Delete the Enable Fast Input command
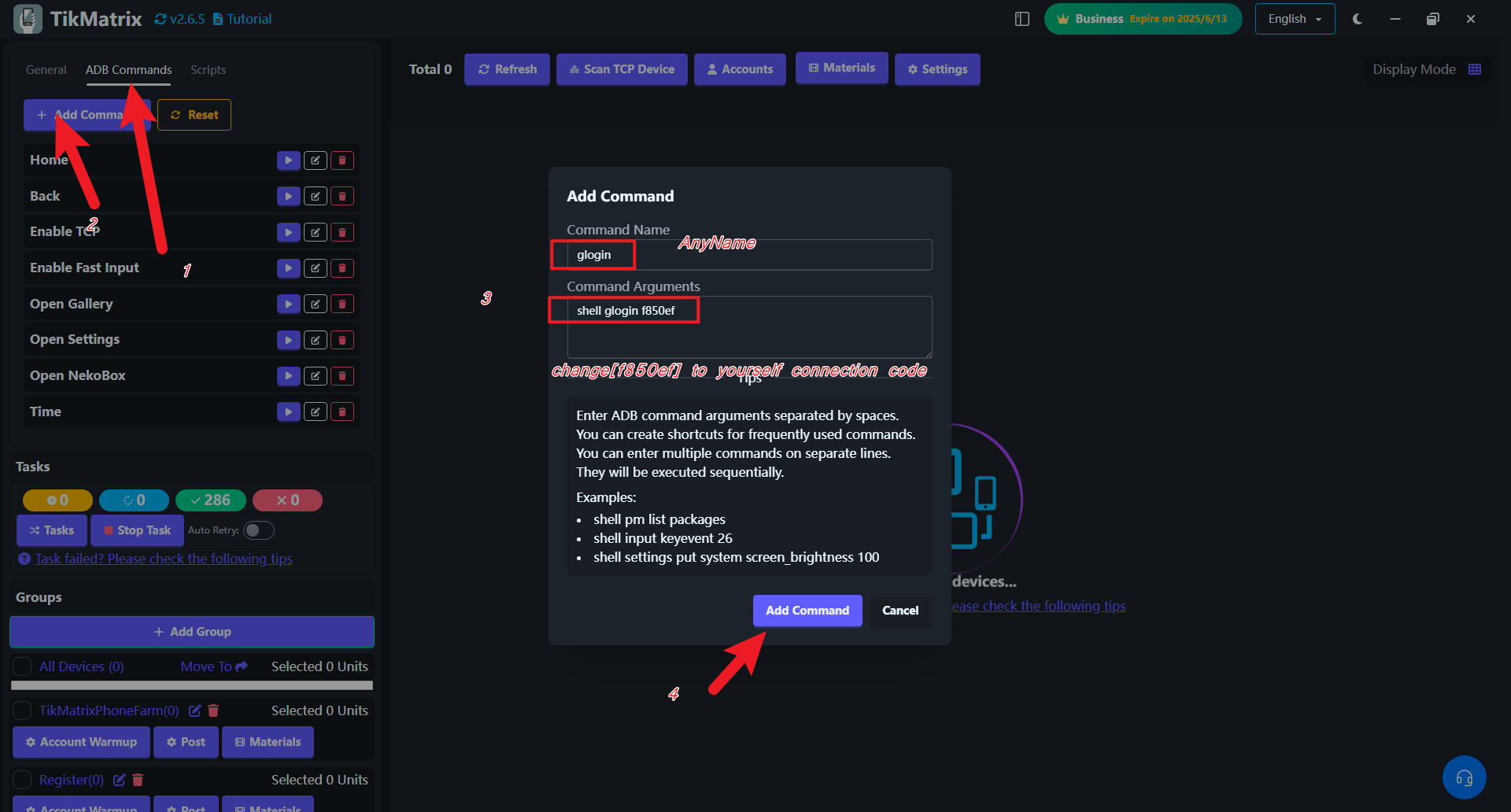This screenshot has height=812, width=1511. 342,268
